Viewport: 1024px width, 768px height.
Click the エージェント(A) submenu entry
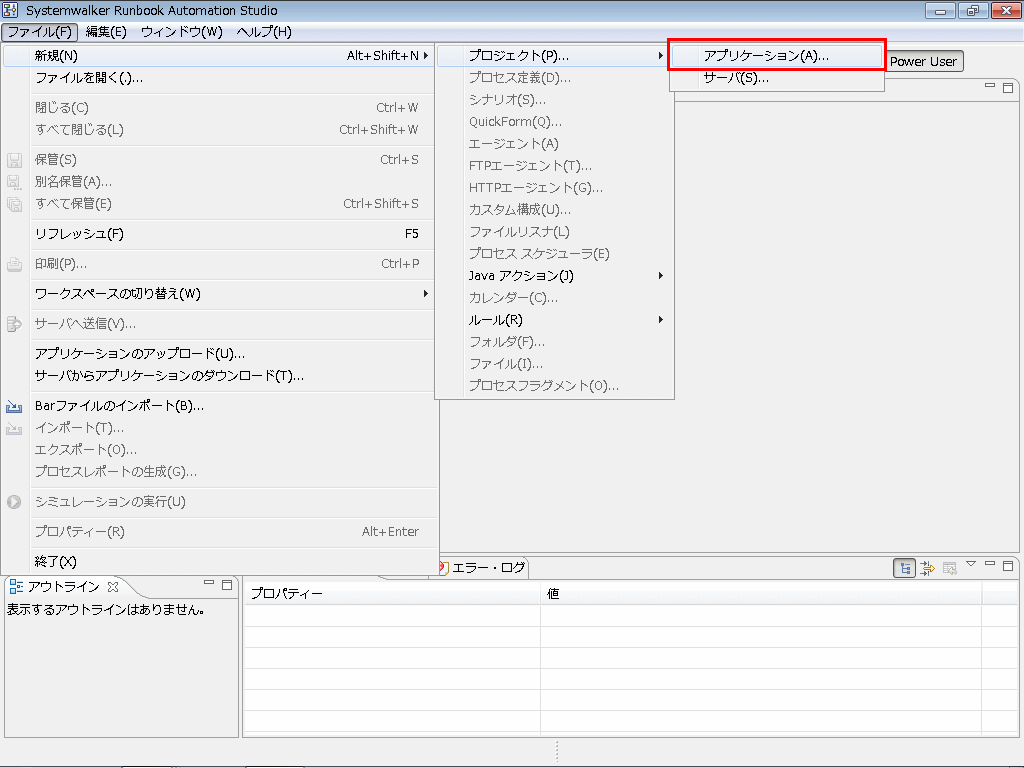(554, 144)
